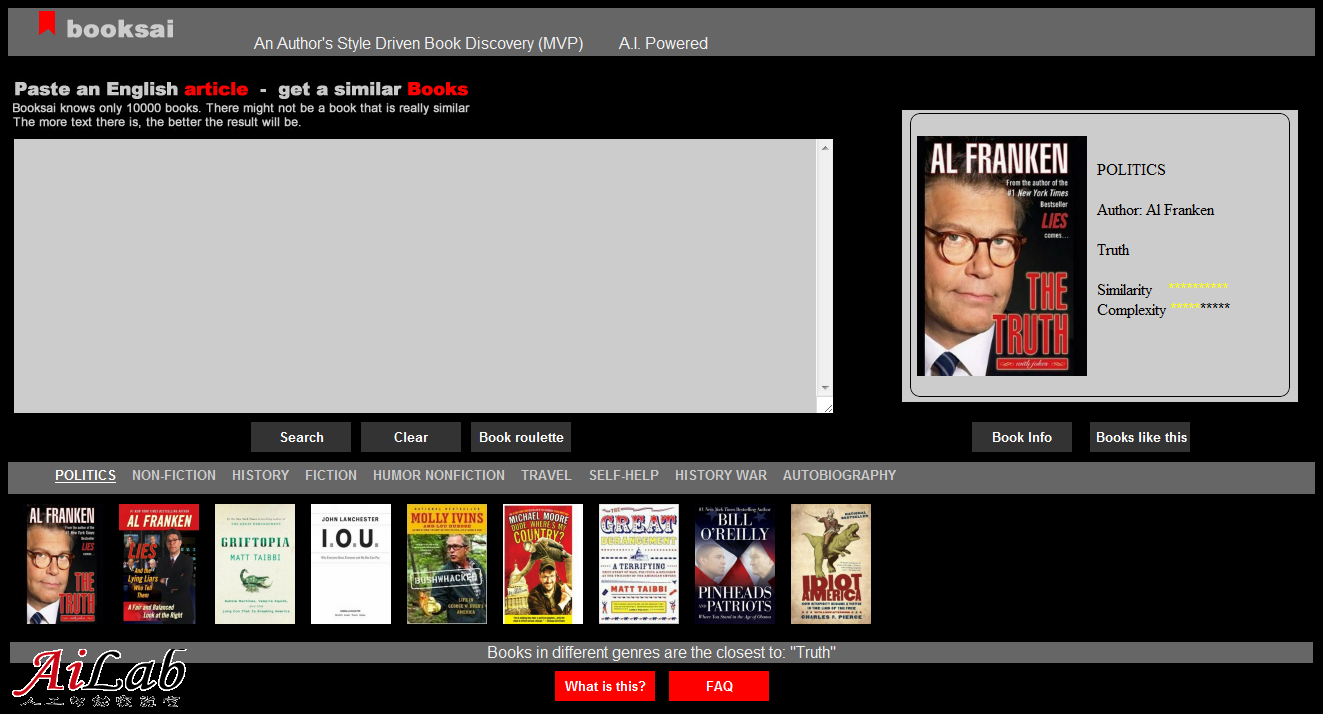
Task: Click the "A.I. Powered" header text
Action: [x=663, y=43]
